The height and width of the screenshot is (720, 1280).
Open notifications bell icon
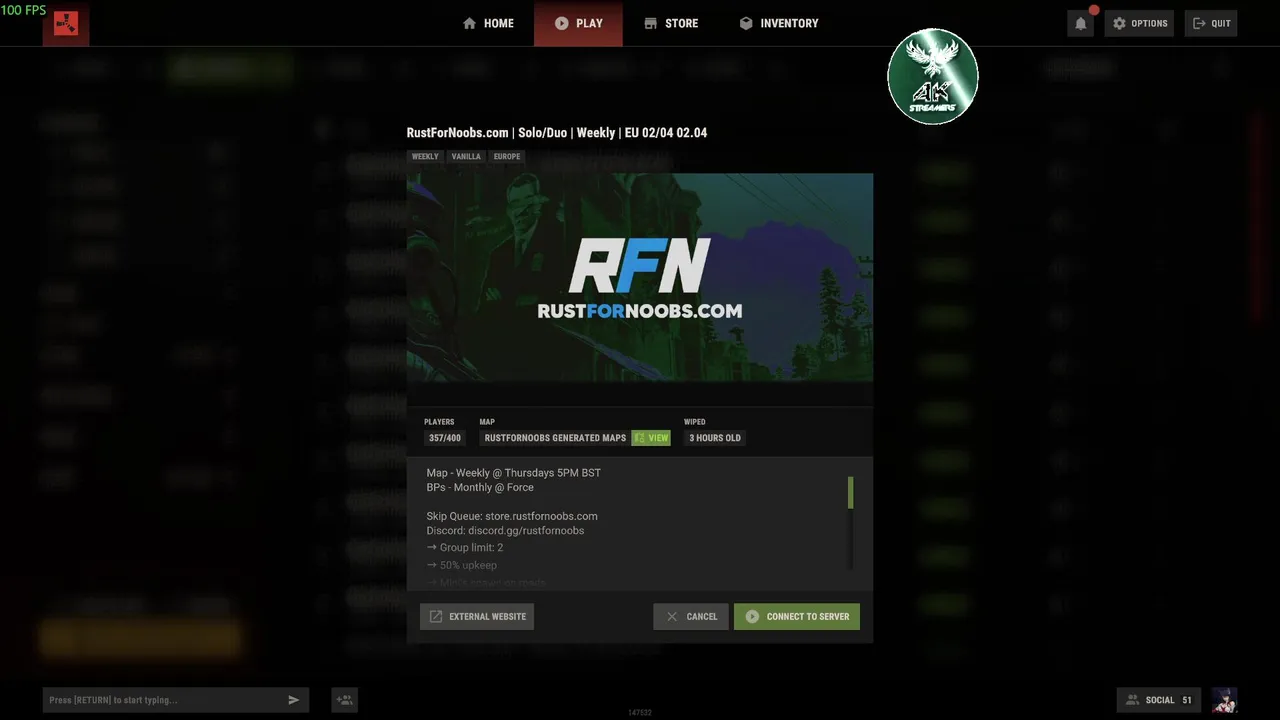click(x=1081, y=23)
